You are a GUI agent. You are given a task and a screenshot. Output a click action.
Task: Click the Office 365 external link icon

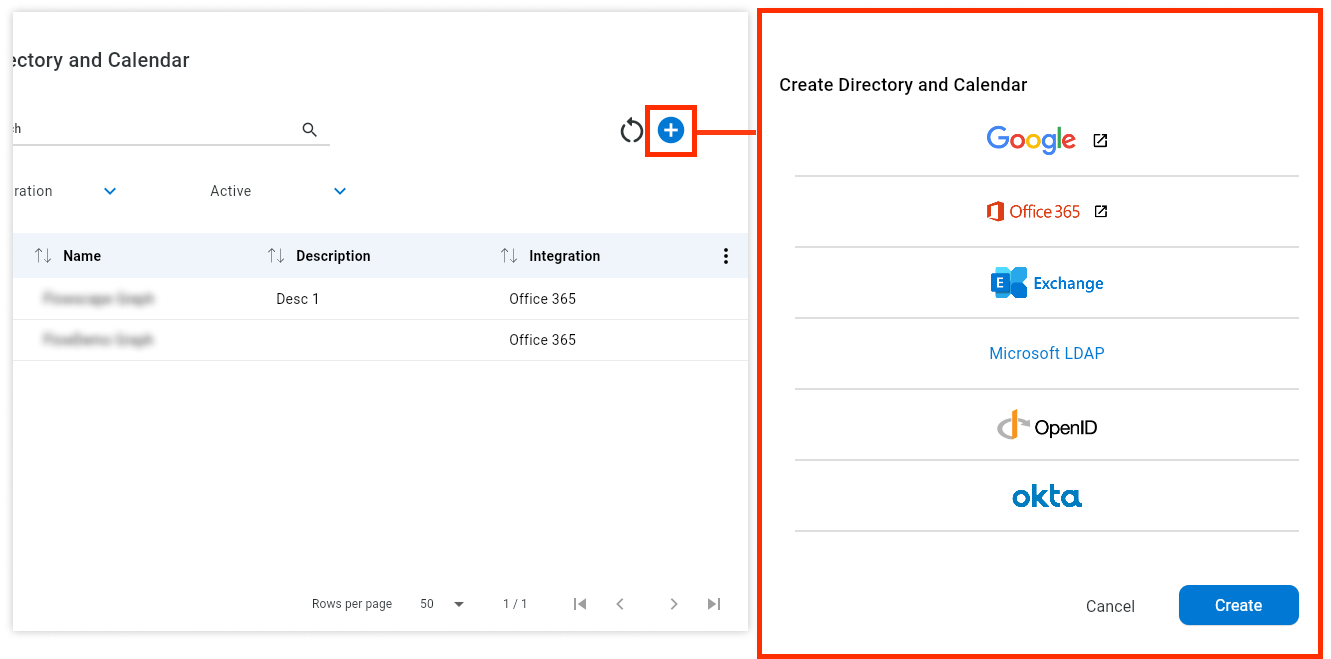click(x=1101, y=212)
